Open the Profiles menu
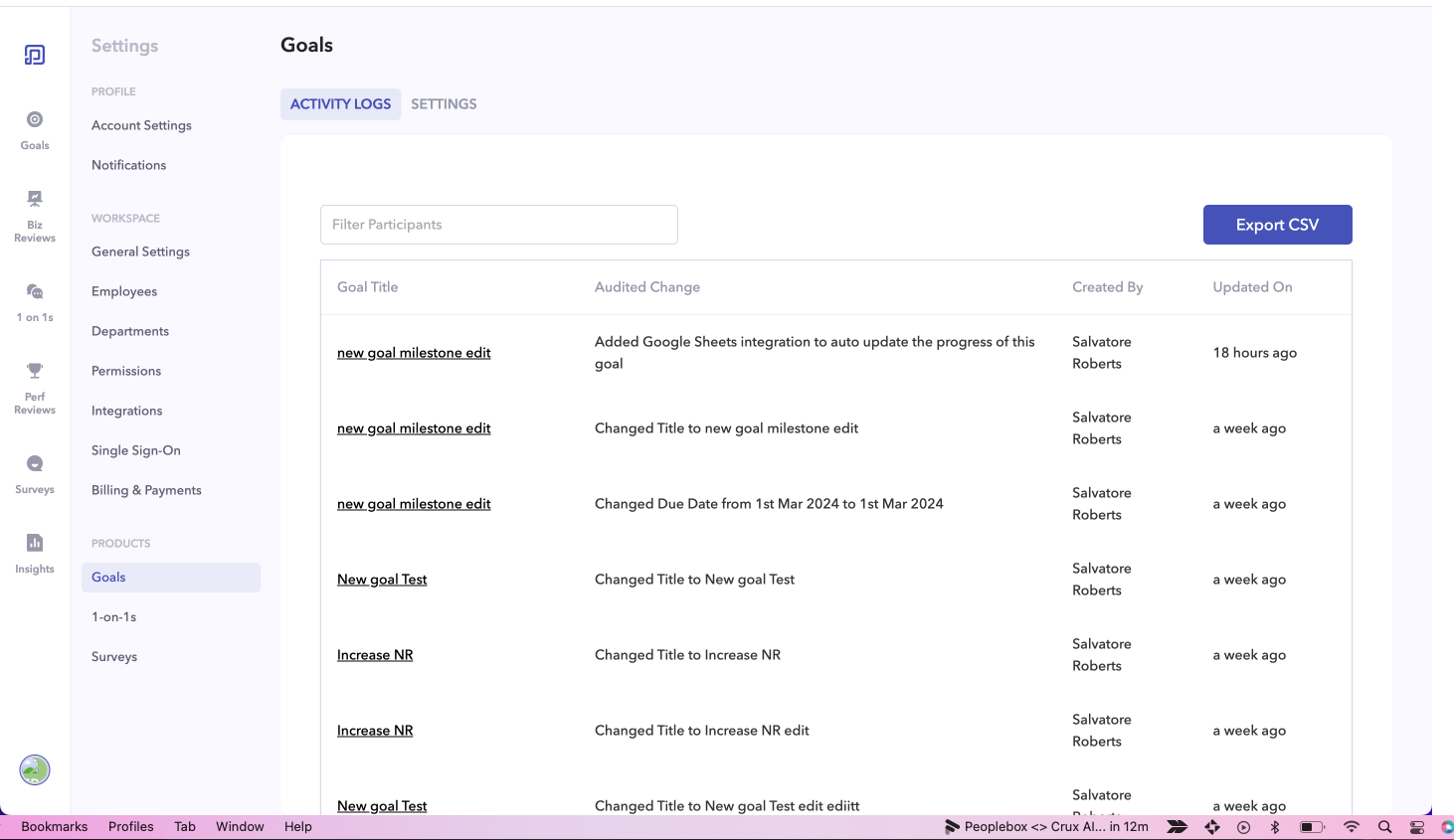 click(x=131, y=827)
